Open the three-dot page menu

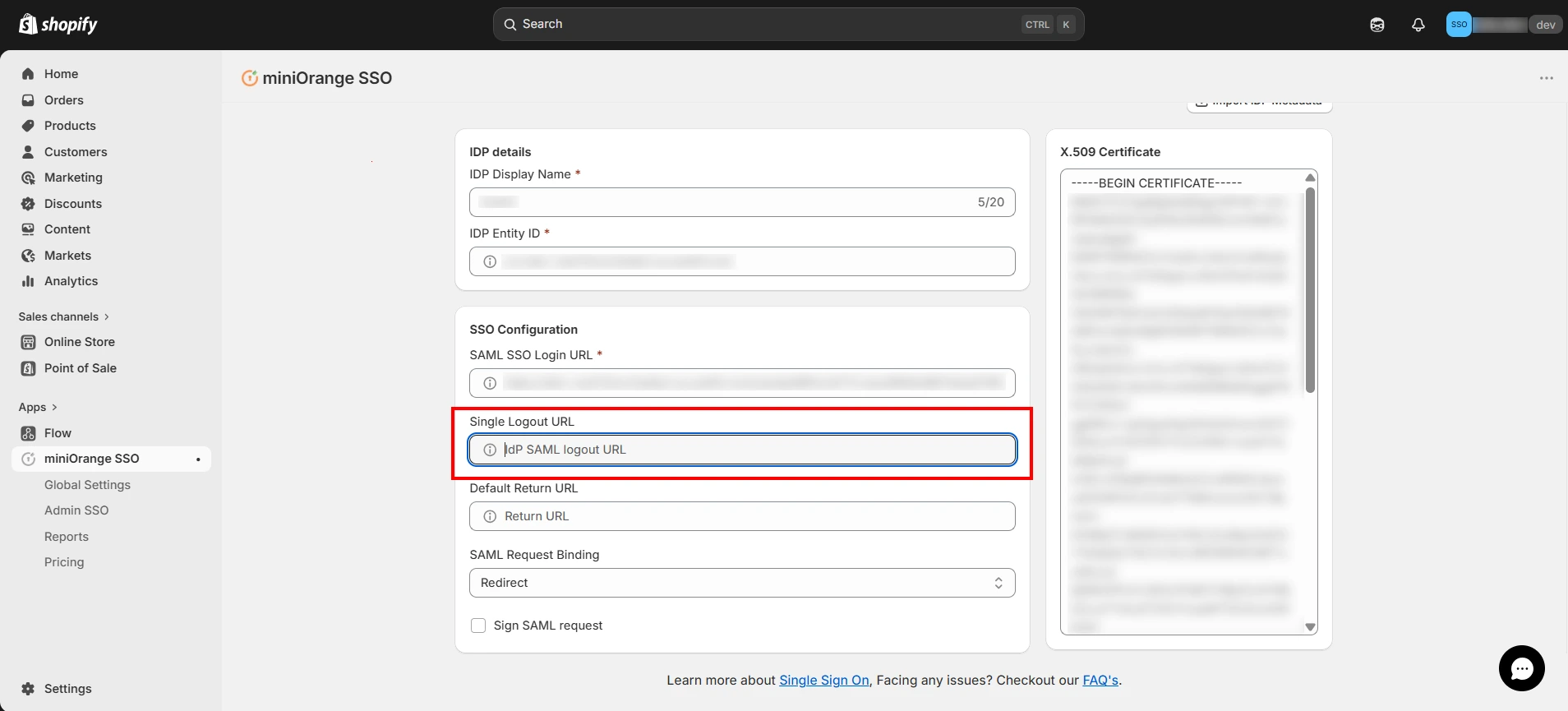[1547, 78]
